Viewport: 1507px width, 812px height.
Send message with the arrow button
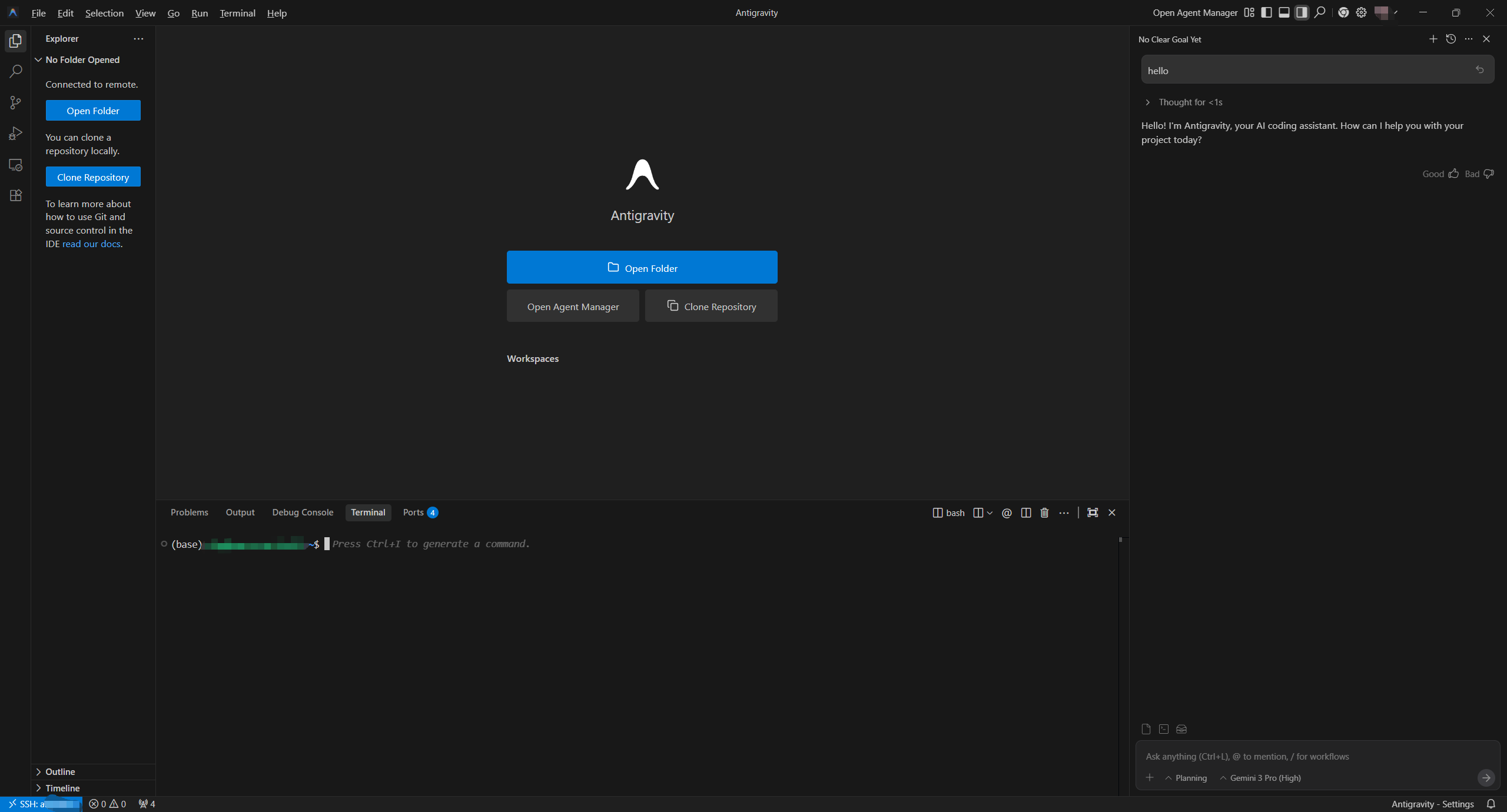click(x=1486, y=778)
